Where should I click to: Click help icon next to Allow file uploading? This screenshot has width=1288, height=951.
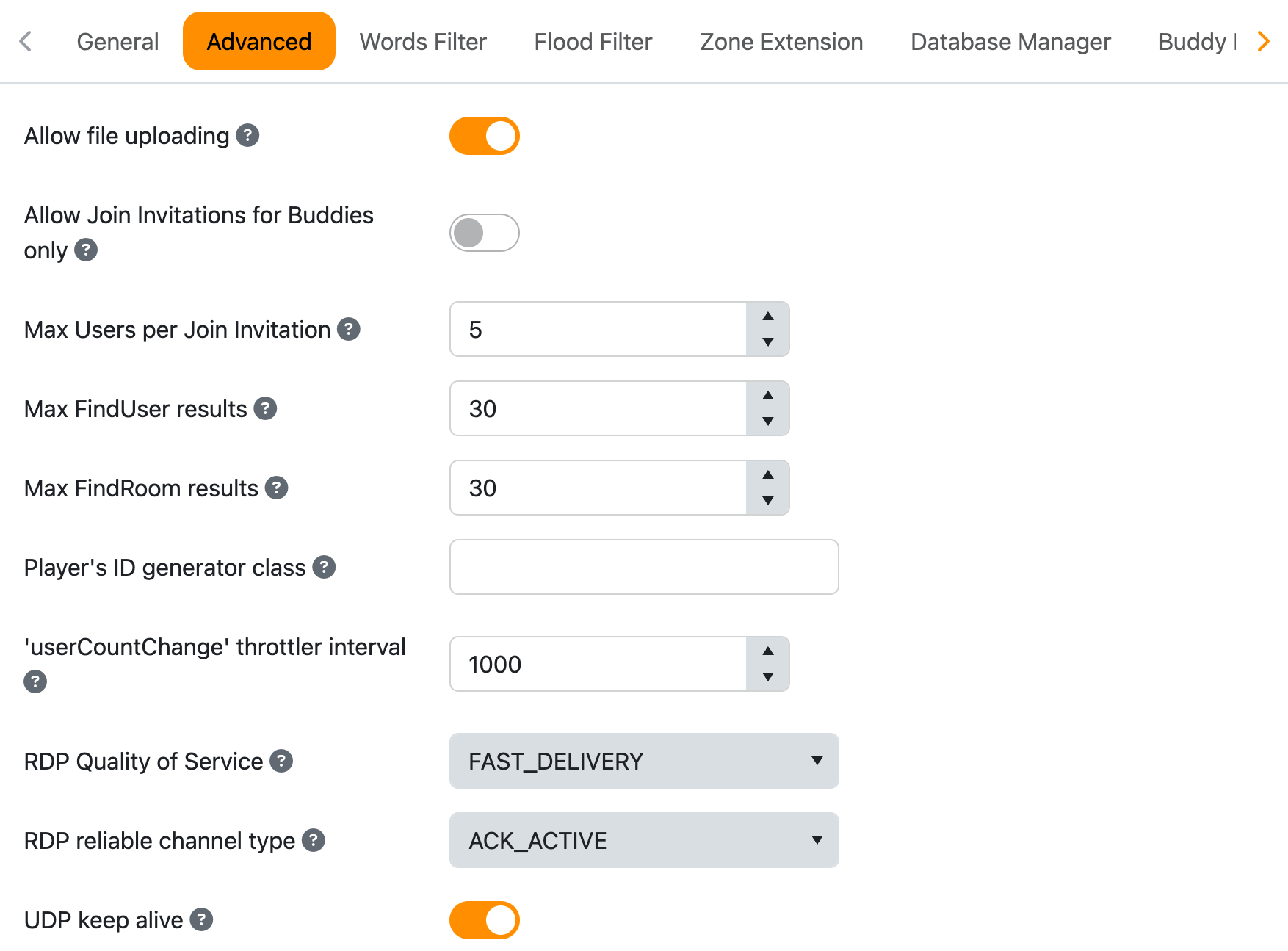(247, 136)
